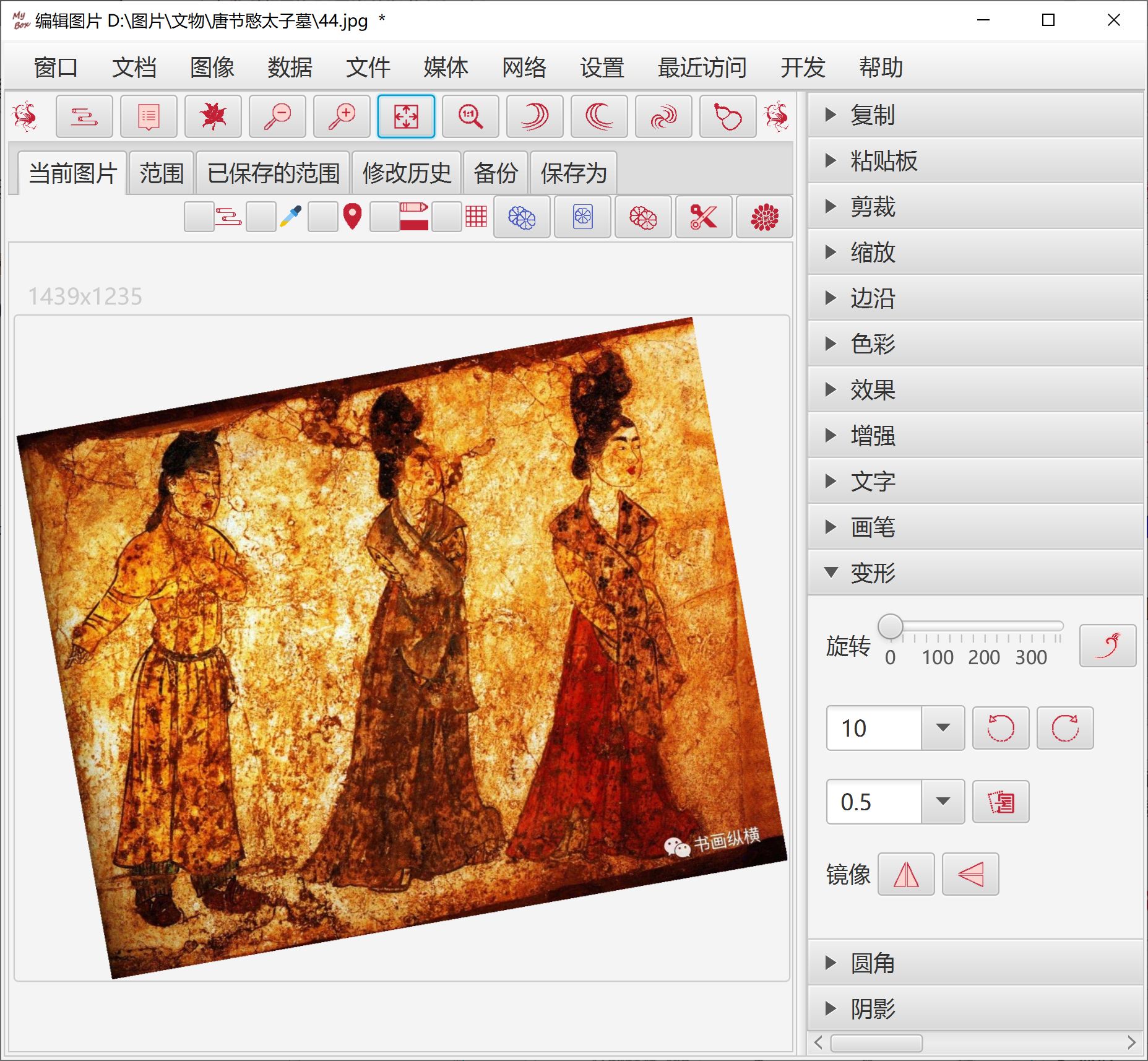The image size is (1148, 1061).
Task: Click the right panel horizontal scrollbar
Action: click(876, 1043)
